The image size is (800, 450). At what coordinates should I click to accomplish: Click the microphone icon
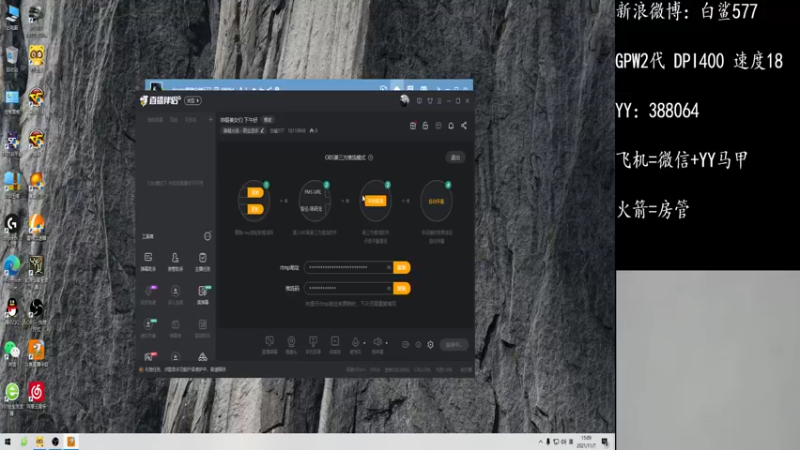pos(355,342)
